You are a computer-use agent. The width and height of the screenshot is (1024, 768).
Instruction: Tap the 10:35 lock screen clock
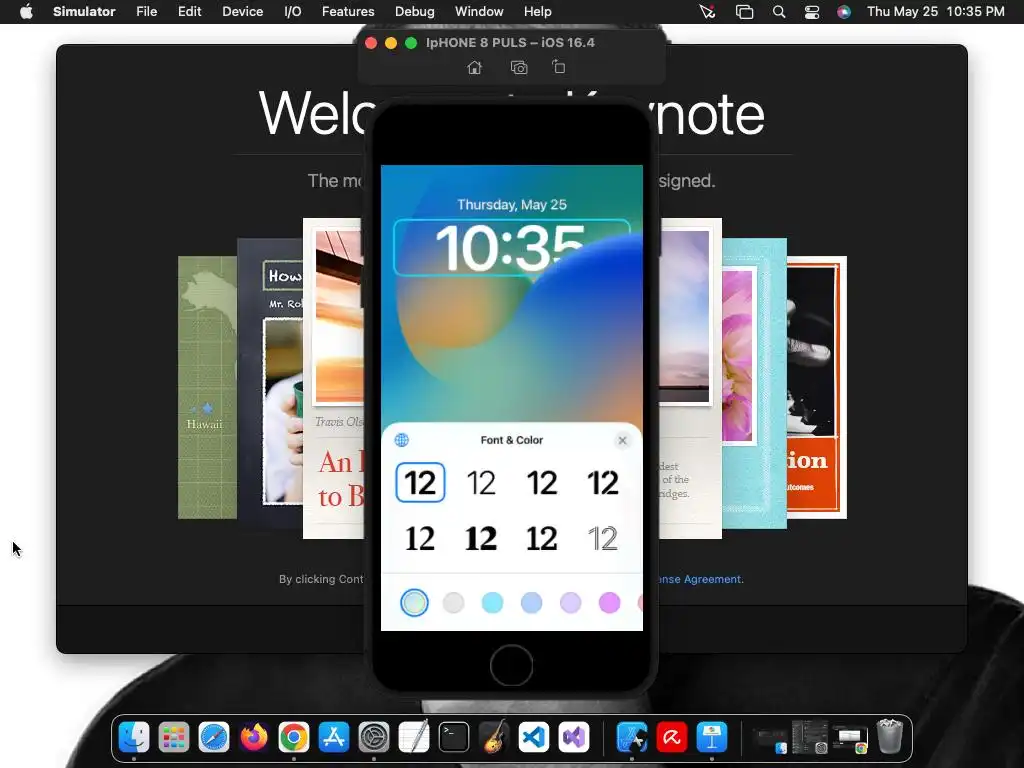(x=511, y=248)
